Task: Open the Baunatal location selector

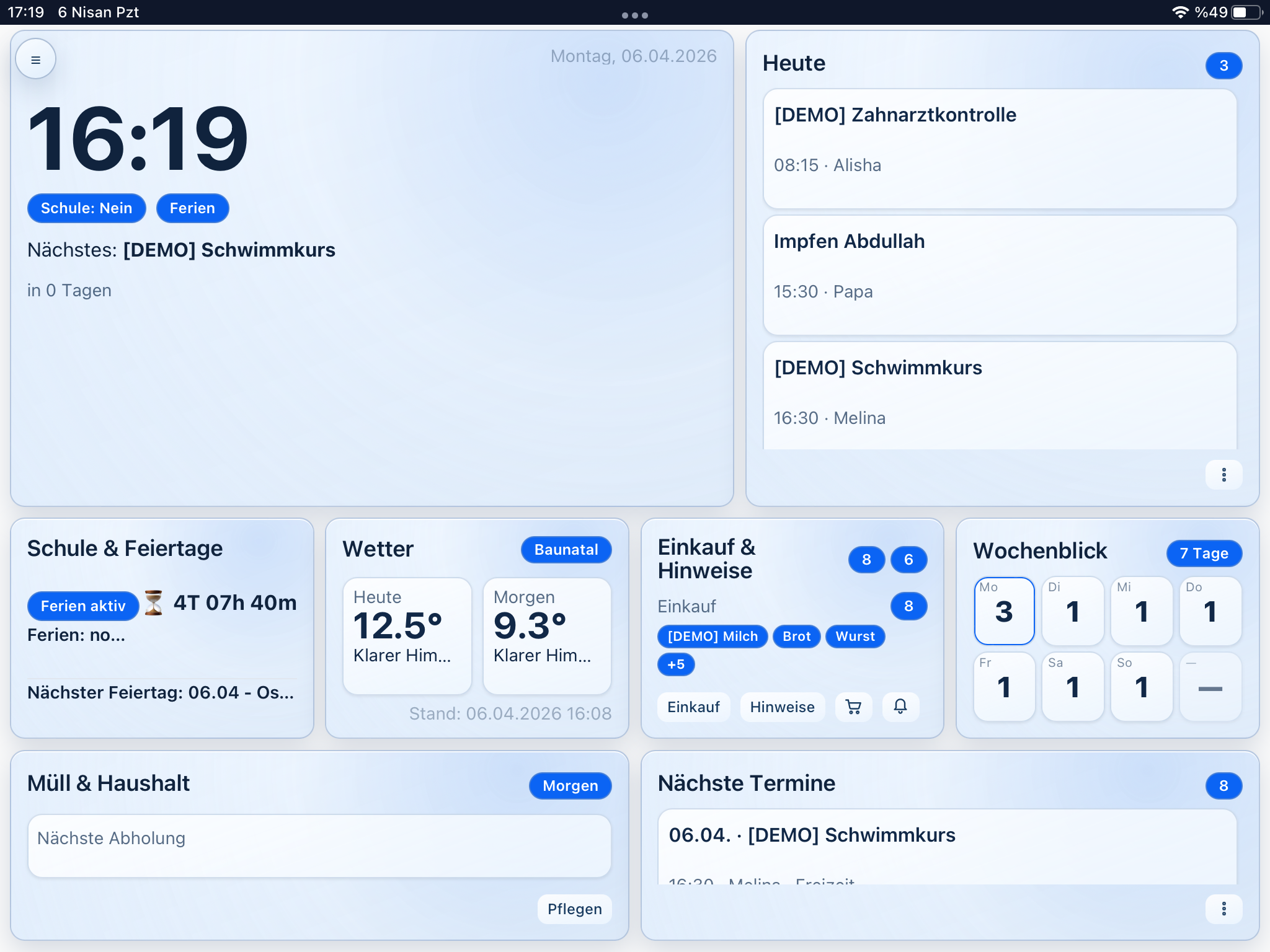Action: pyautogui.click(x=566, y=550)
